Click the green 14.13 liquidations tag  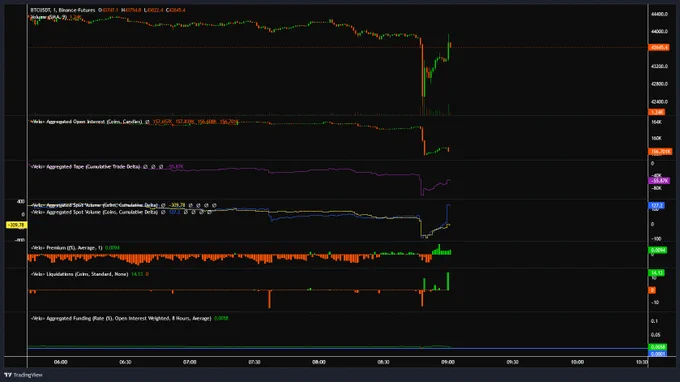(656, 273)
